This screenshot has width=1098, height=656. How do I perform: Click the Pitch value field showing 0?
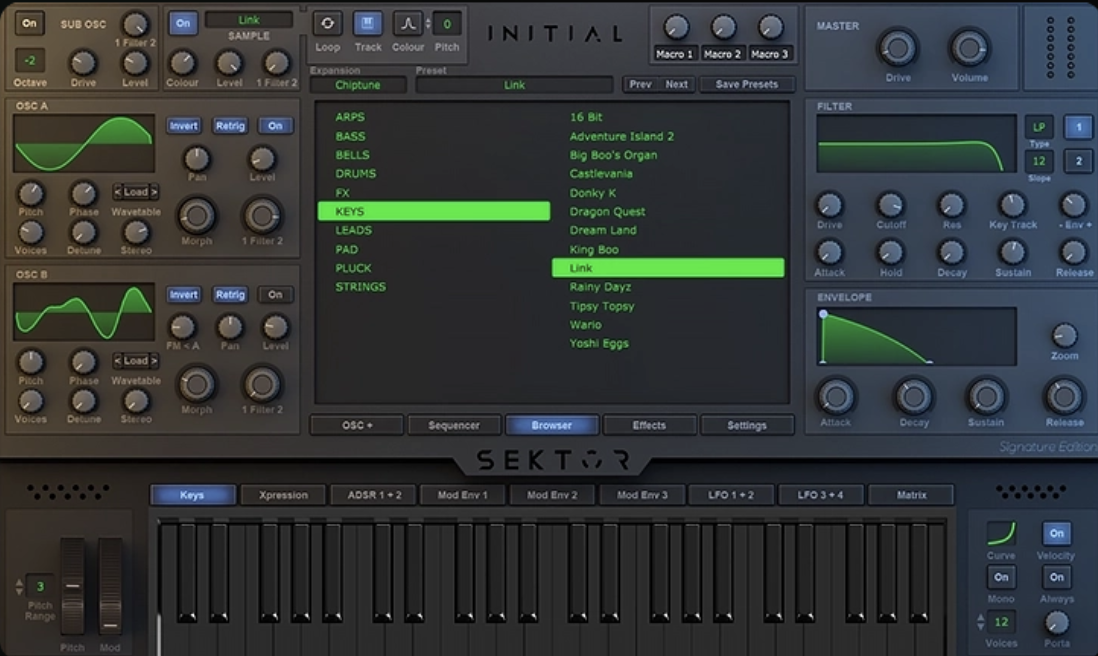coord(447,24)
